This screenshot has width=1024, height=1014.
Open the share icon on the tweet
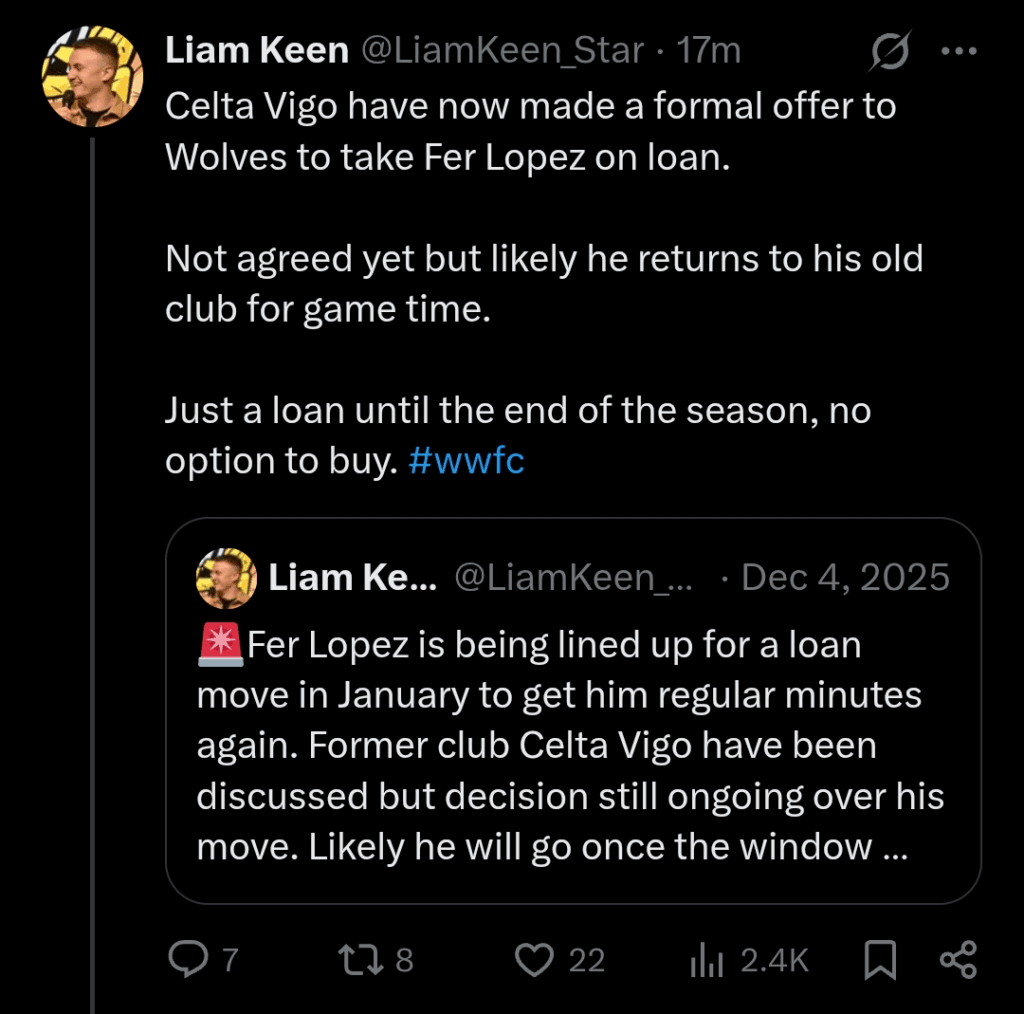tap(957, 959)
